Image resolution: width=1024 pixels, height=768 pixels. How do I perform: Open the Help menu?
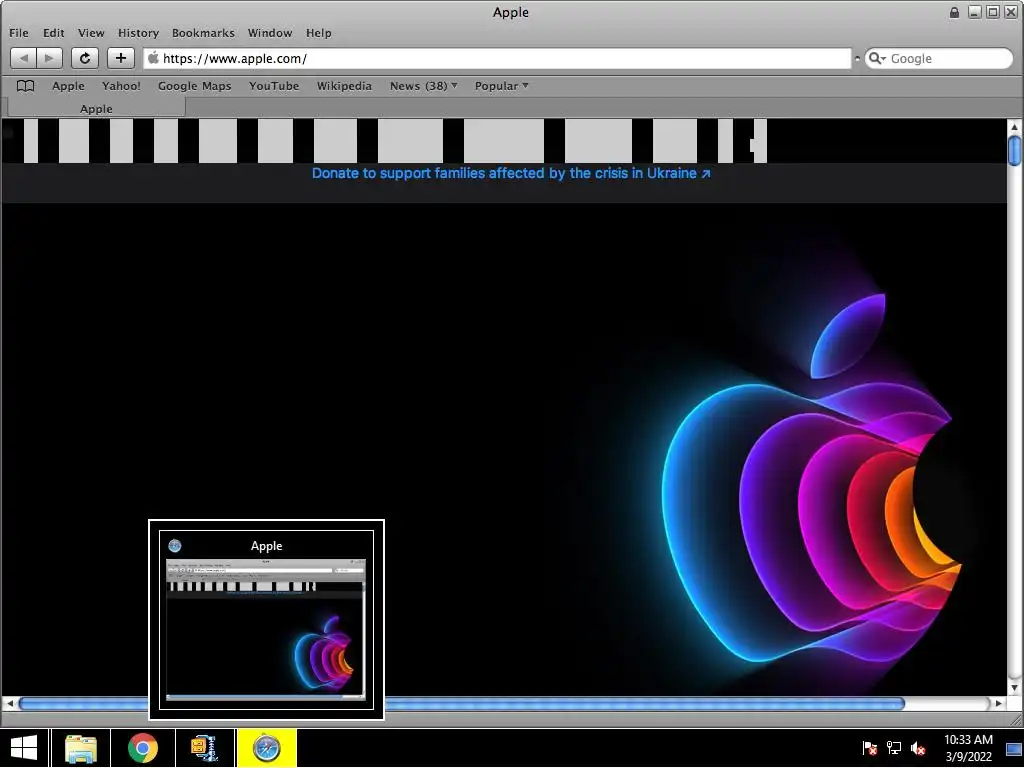pyautogui.click(x=319, y=33)
